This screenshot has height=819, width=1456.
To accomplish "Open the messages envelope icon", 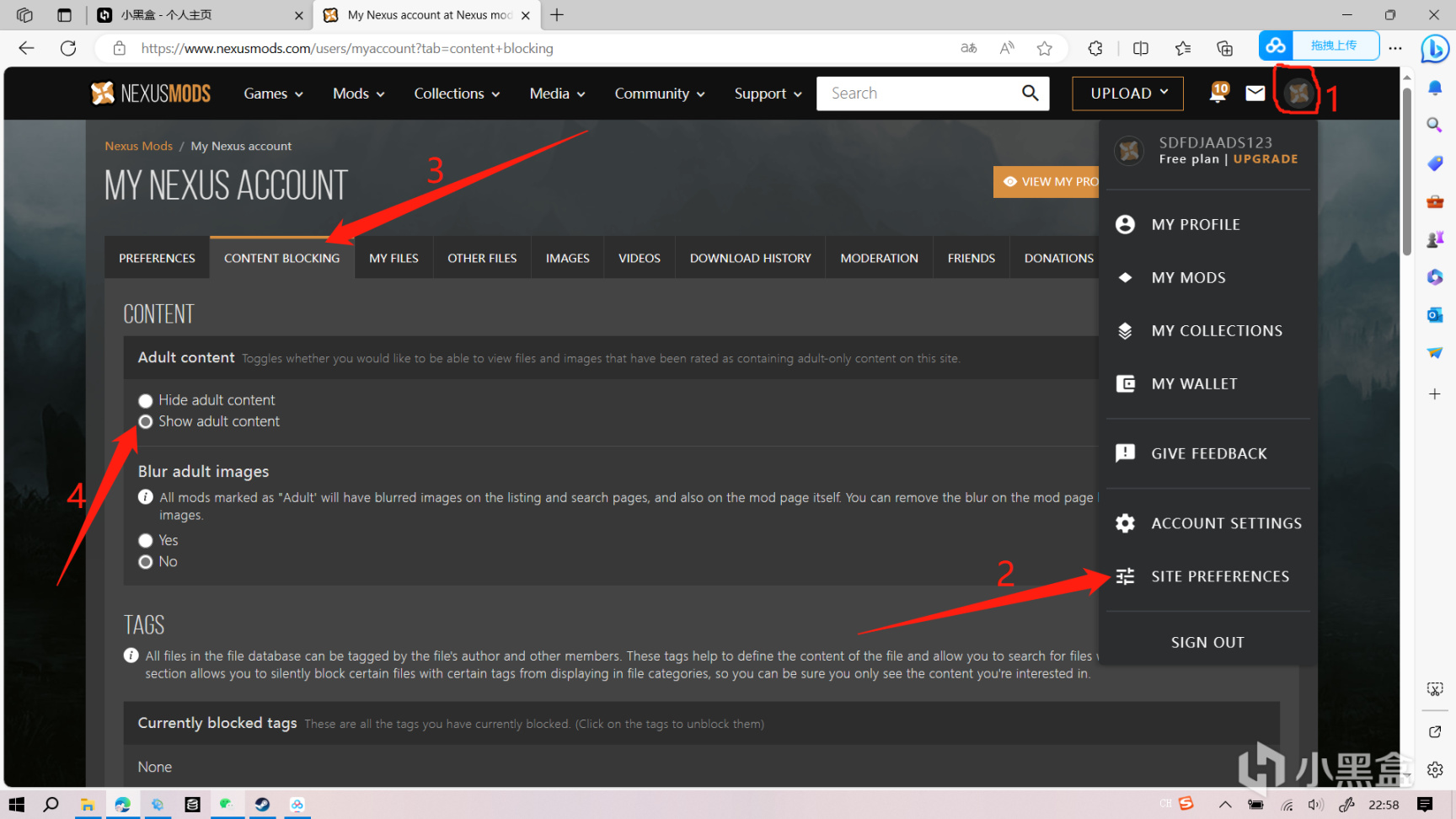I will [x=1255, y=93].
